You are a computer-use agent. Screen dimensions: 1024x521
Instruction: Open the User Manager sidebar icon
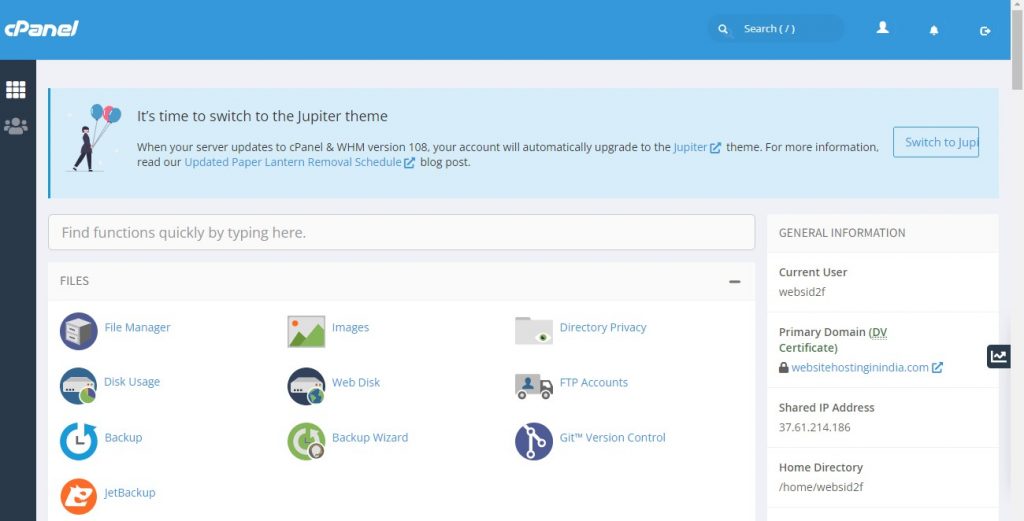[x=16, y=127]
